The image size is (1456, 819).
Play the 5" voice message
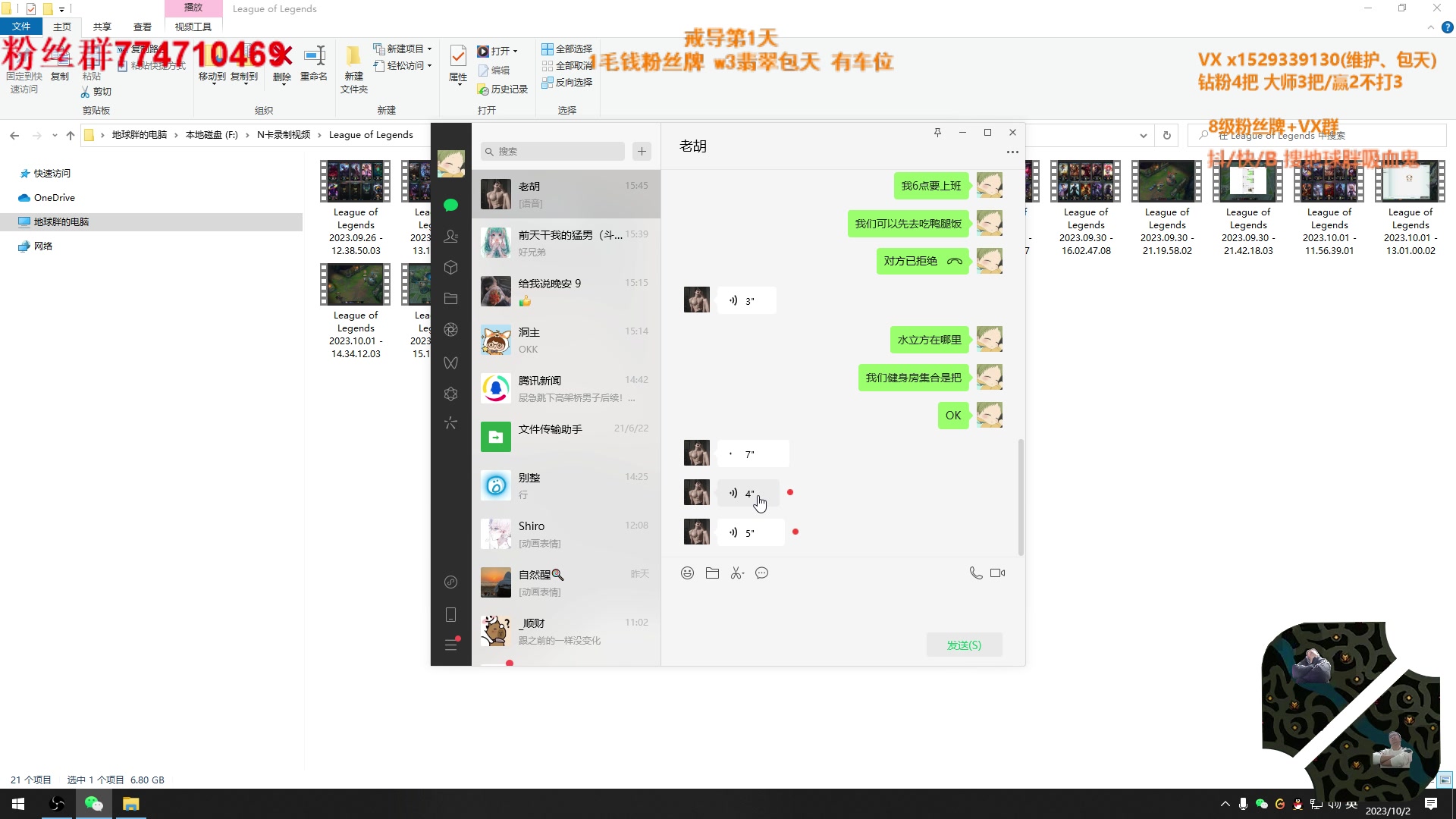(x=750, y=532)
